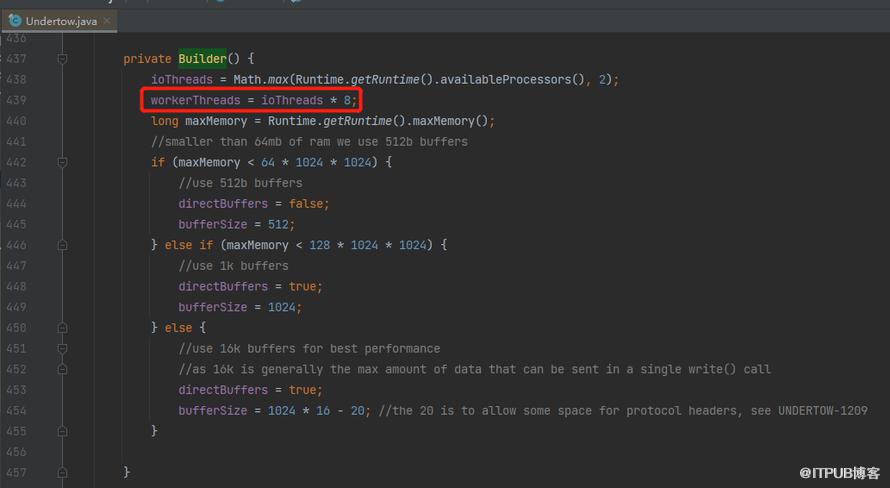Click the 'else if' keyword on line 446

(188, 245)
